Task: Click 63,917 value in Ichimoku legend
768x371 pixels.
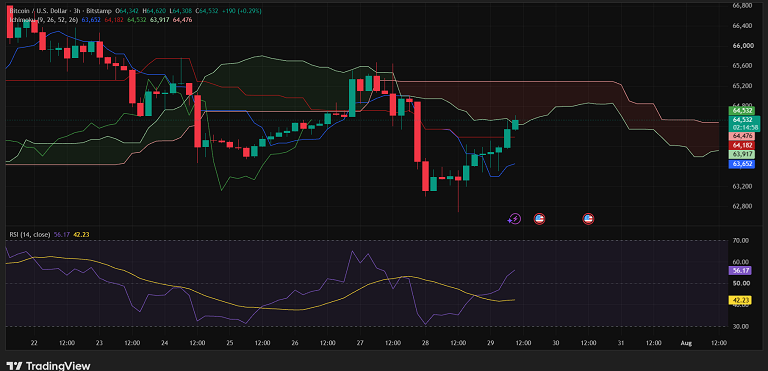Action: coord(160,20)
